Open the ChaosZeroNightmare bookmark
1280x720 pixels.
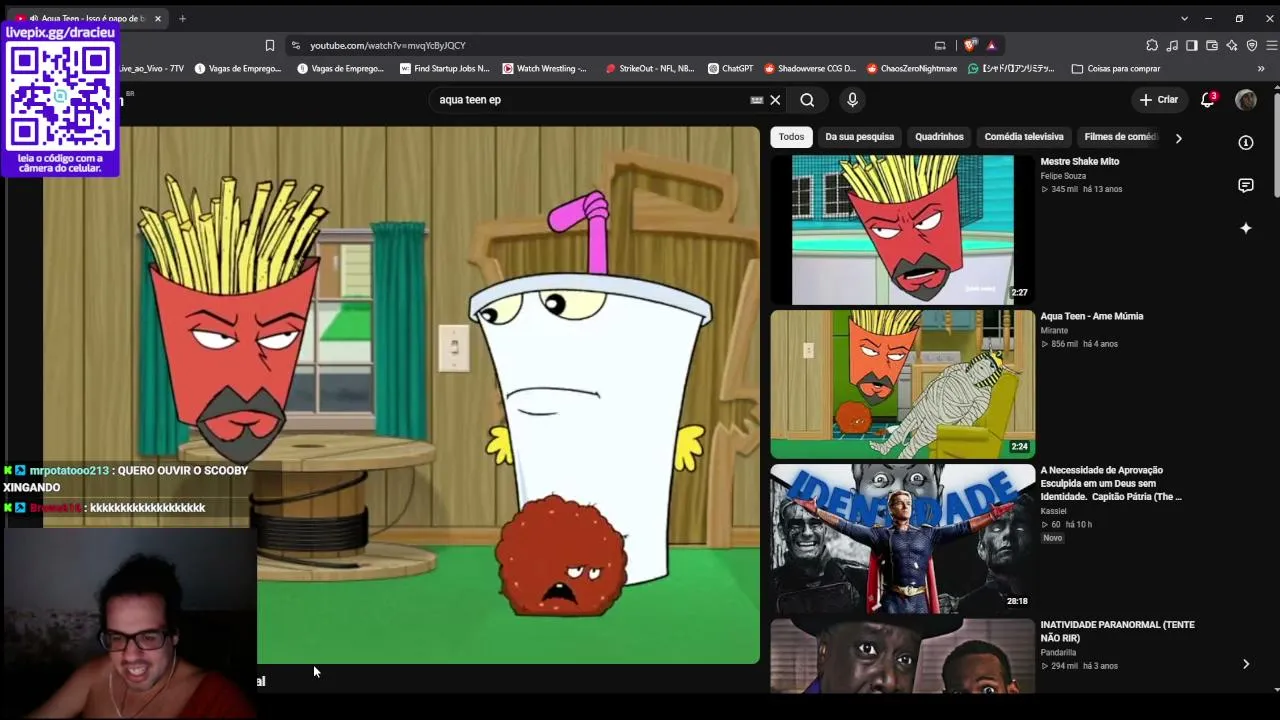[x=912, y=69]
